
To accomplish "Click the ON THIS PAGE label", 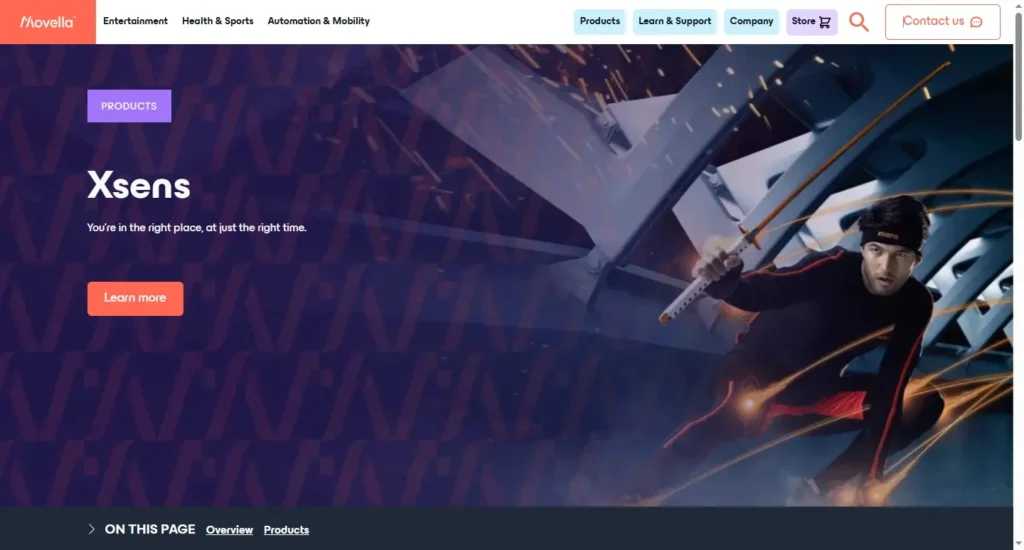I will 150,529.
